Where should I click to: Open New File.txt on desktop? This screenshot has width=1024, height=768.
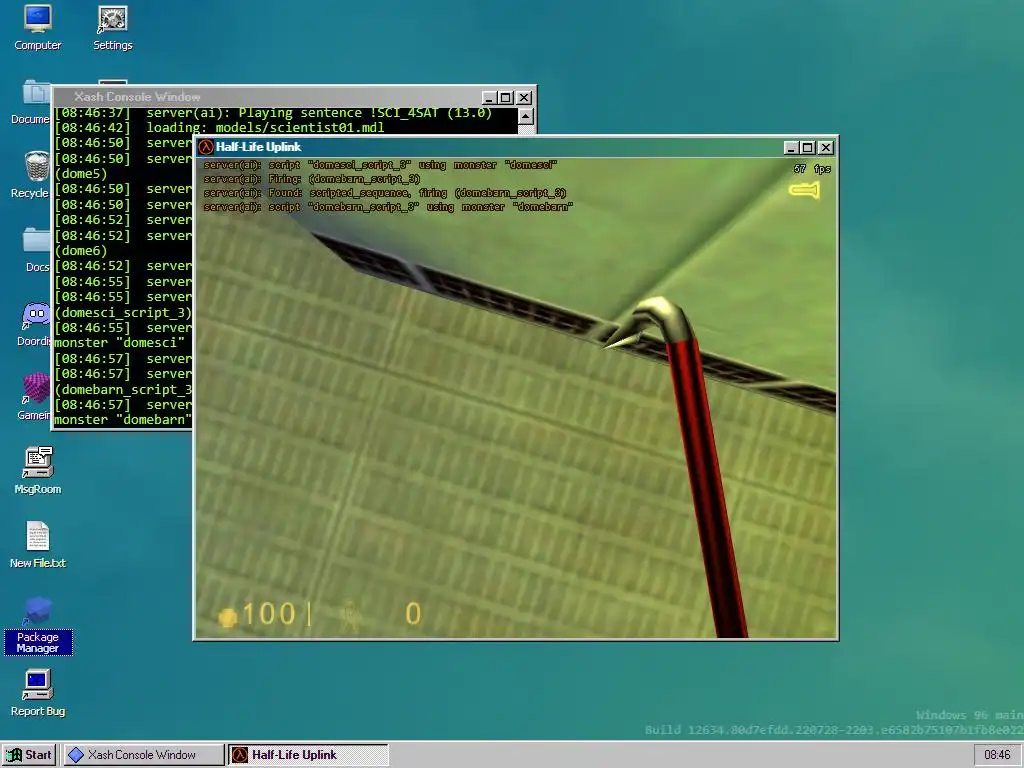37,544
